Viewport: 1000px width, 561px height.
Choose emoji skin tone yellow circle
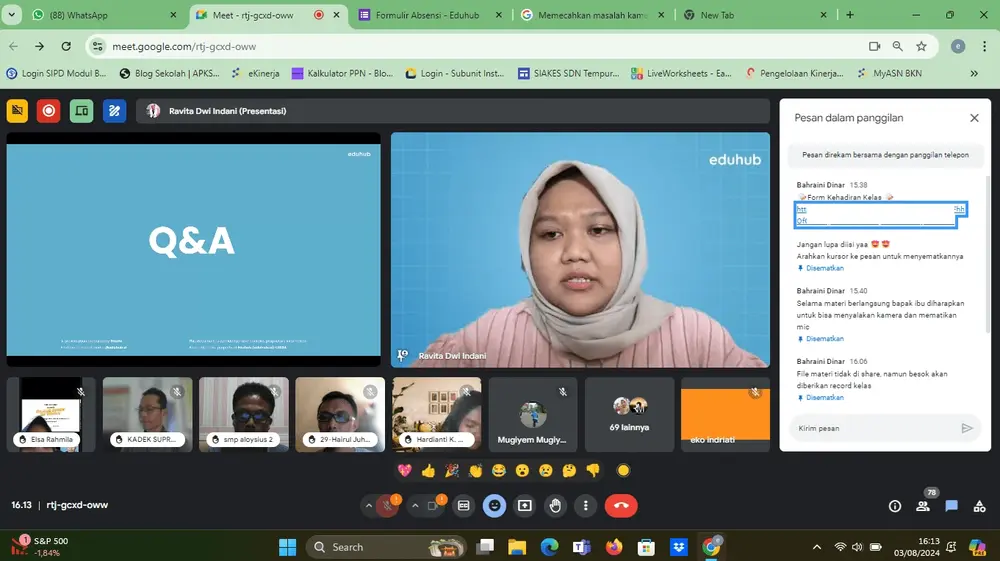coord(624,470)
